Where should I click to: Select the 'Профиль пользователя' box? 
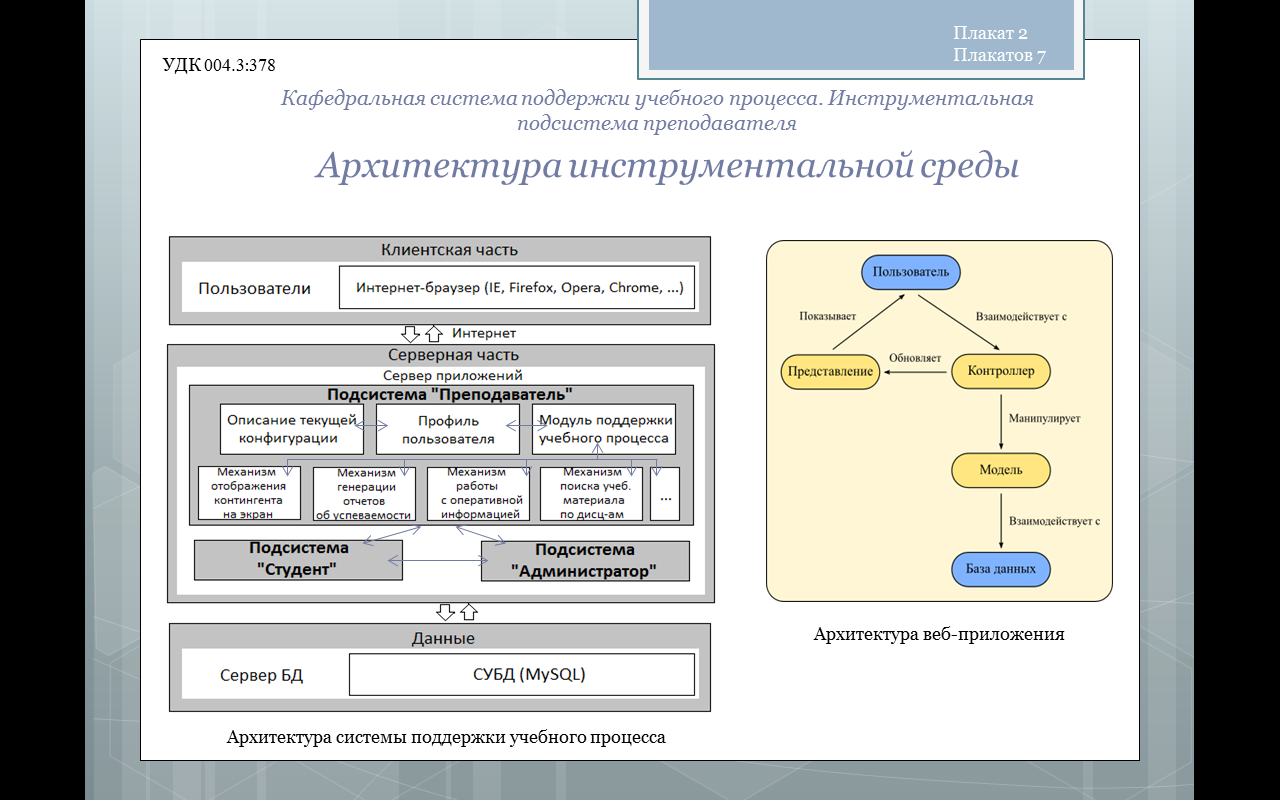click(448, 429)
